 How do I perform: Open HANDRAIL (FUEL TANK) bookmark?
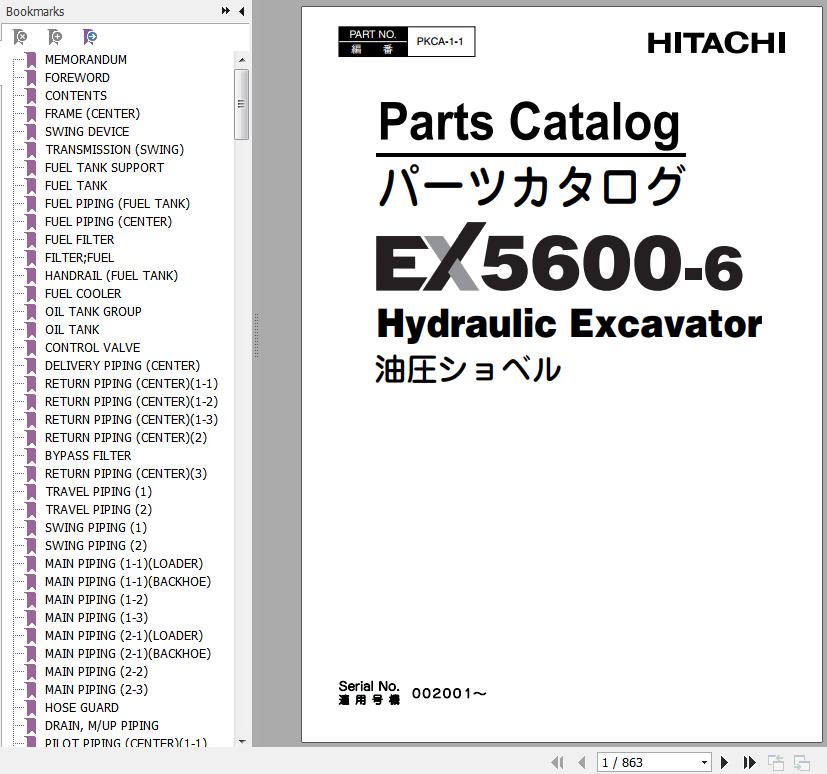111,275
